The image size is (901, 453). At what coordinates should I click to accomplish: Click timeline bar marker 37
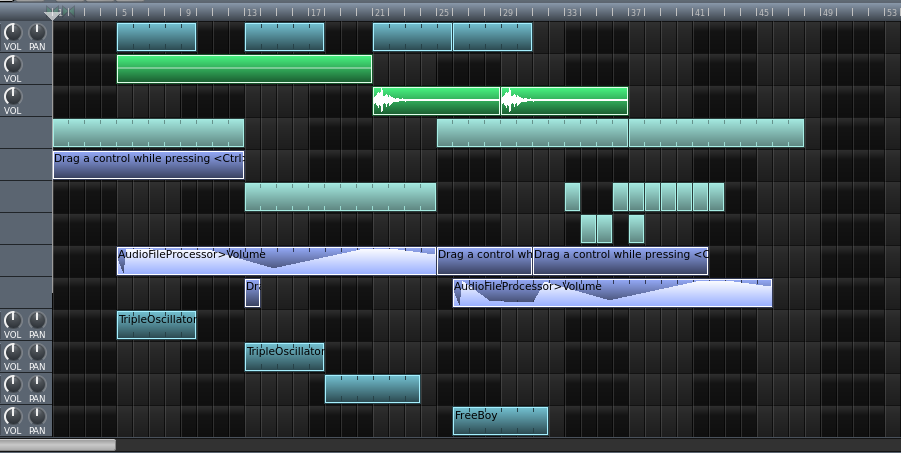tap(636, 12)
